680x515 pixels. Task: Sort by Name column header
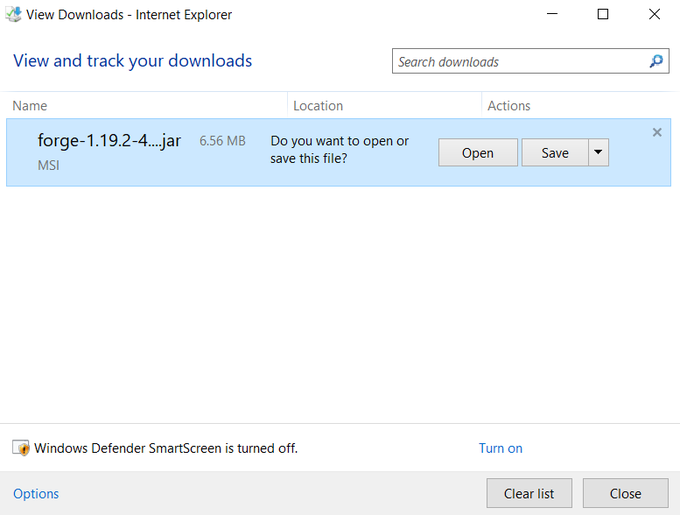[29, 105]
